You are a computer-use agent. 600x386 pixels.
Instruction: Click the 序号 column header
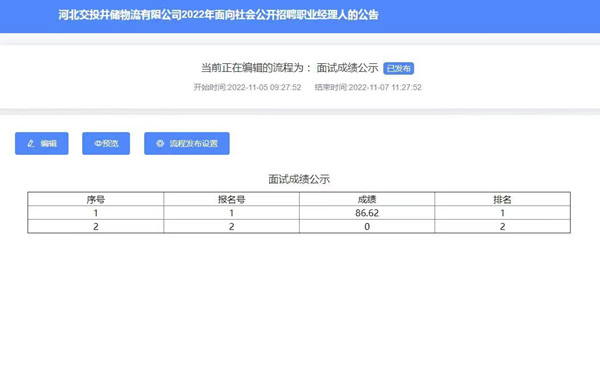[96, 199]
